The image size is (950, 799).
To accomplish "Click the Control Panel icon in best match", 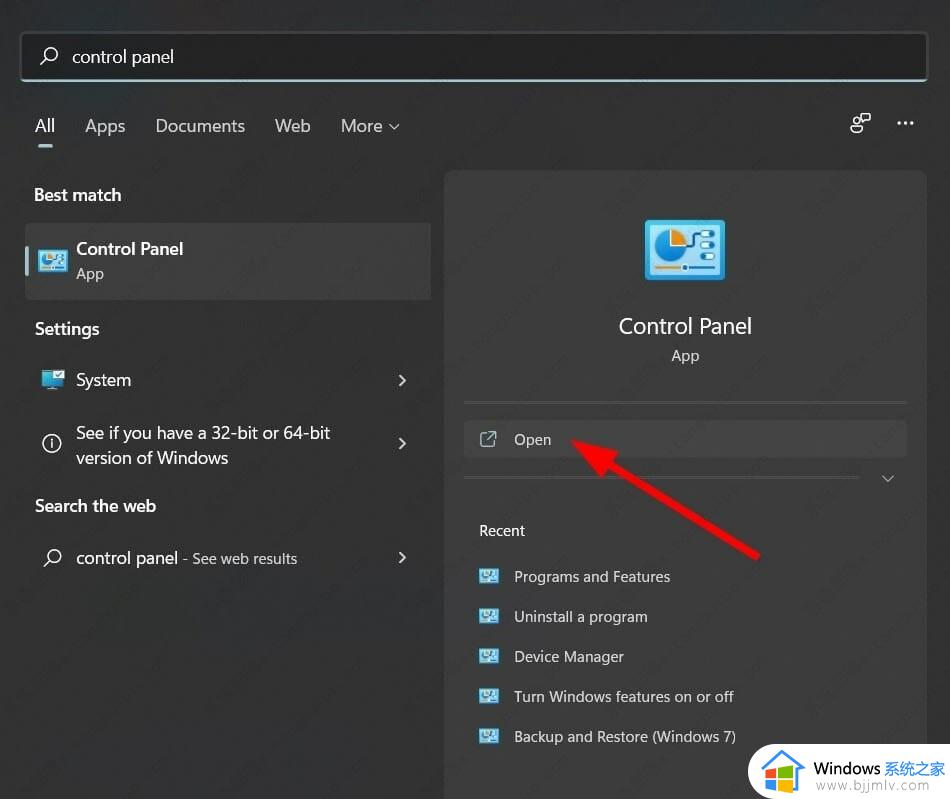I will pyautogui.click(x=53, y=261).
